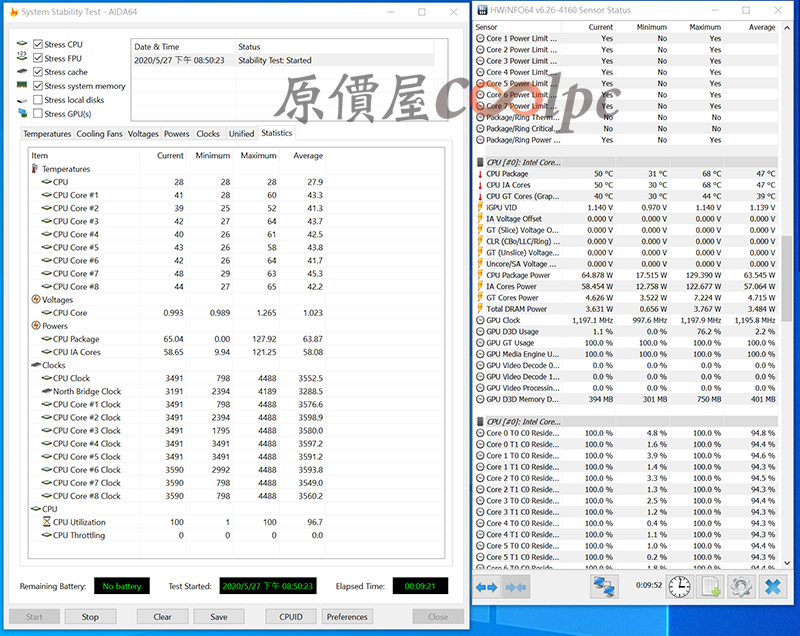This screenshot has height=636, width=800.
Task: Select the CPU Core #8 temperature row
Action: pyautogui.click(x=177, y=287)
